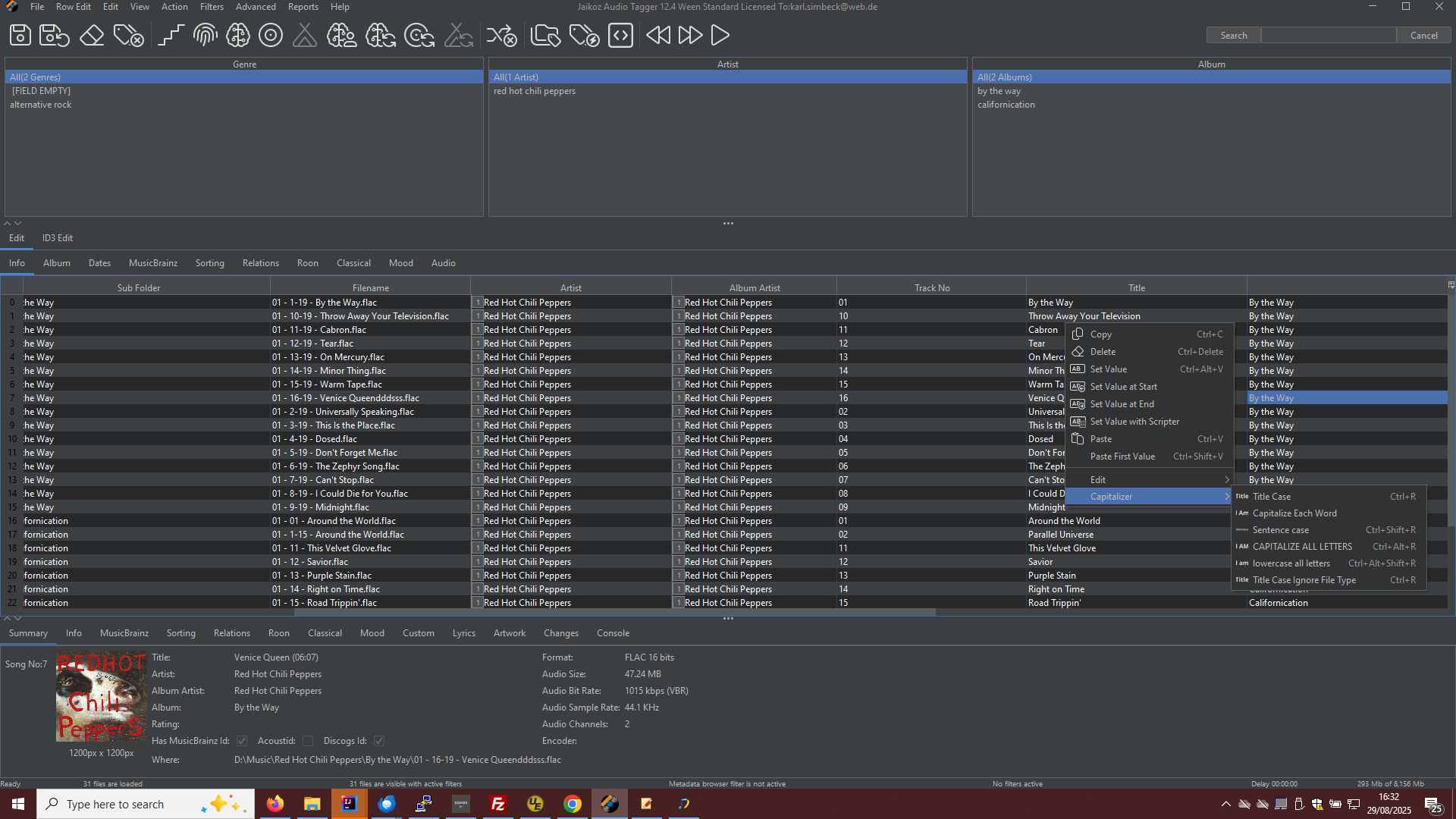
Task: Click the table column chooser icon at top right
Action: point(1451,285)
